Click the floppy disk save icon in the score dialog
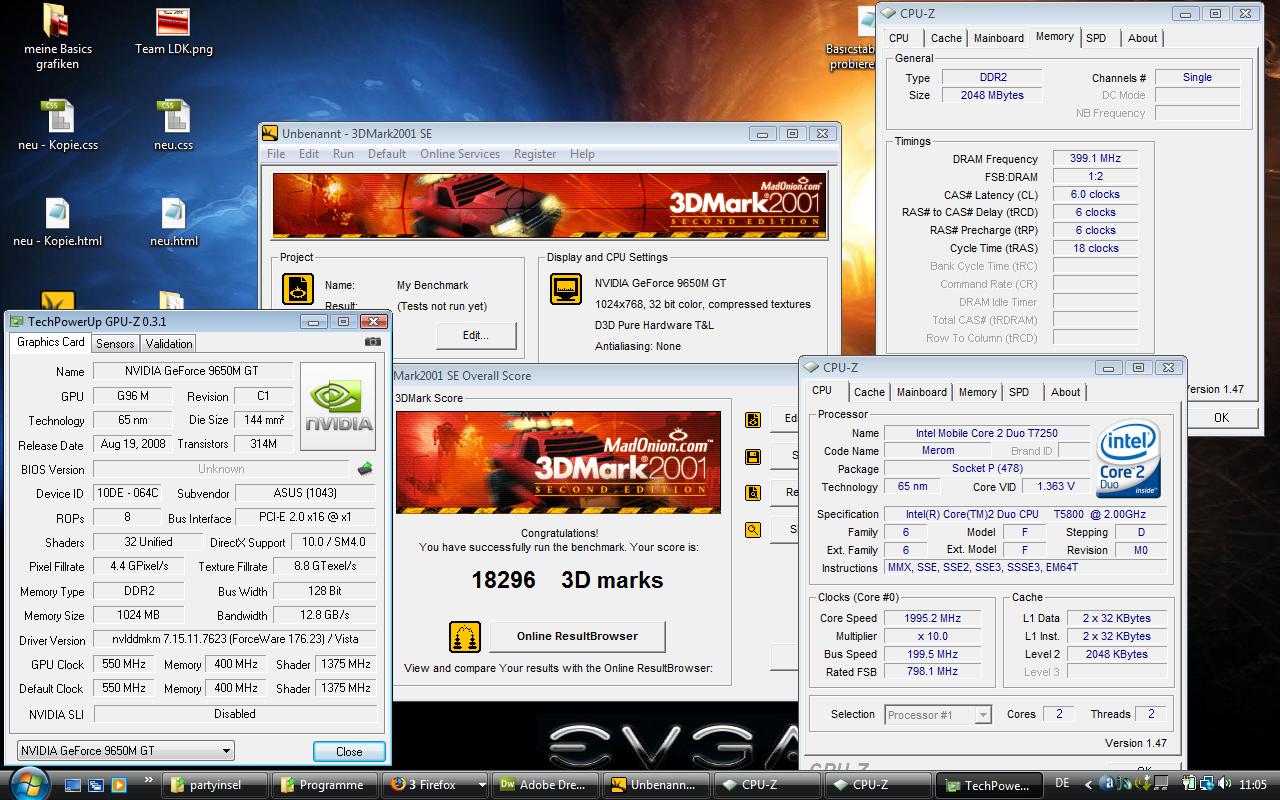This screenshot has width=1280, height=800. [x=753, y=457]
